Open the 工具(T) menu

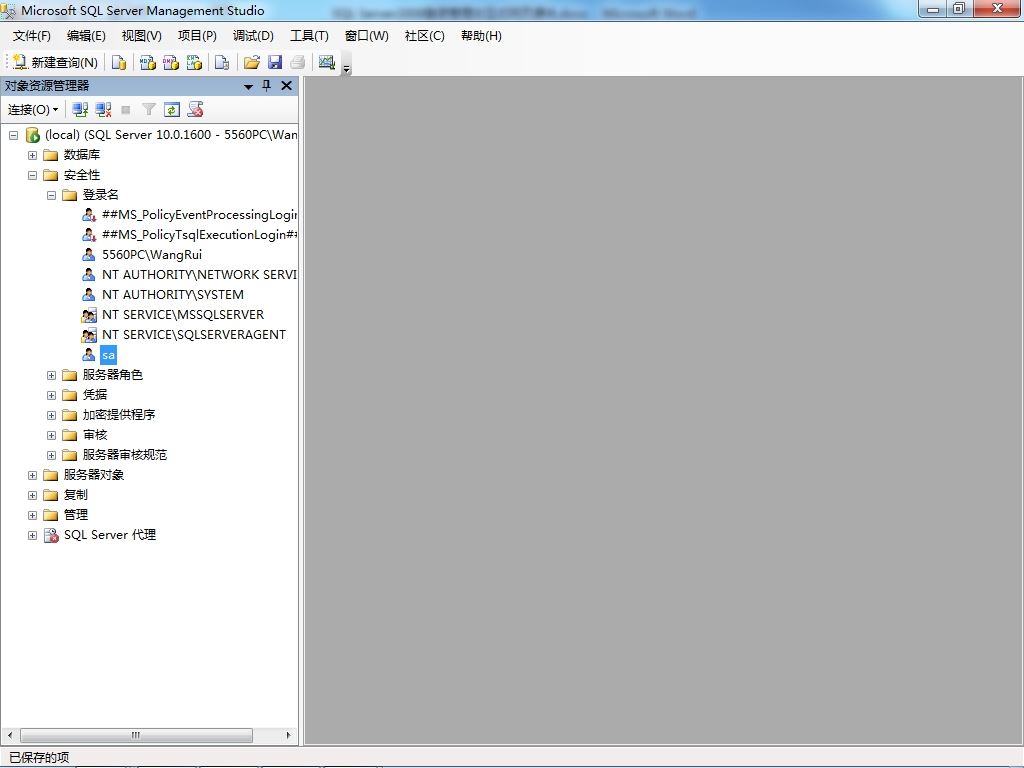(x=310, y=36)
